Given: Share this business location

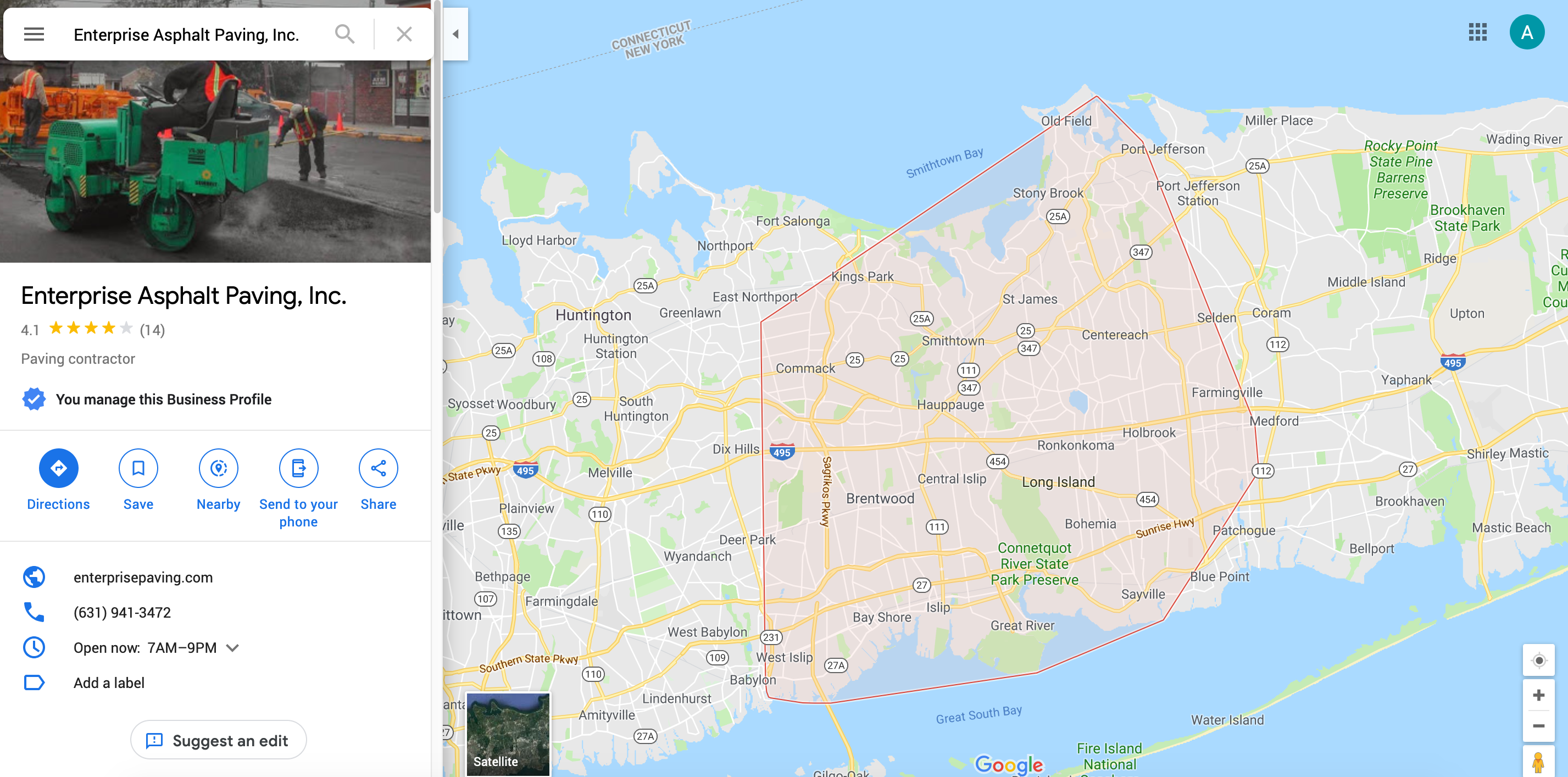Looking at the screenshot, I should click(x=378, y=480).
